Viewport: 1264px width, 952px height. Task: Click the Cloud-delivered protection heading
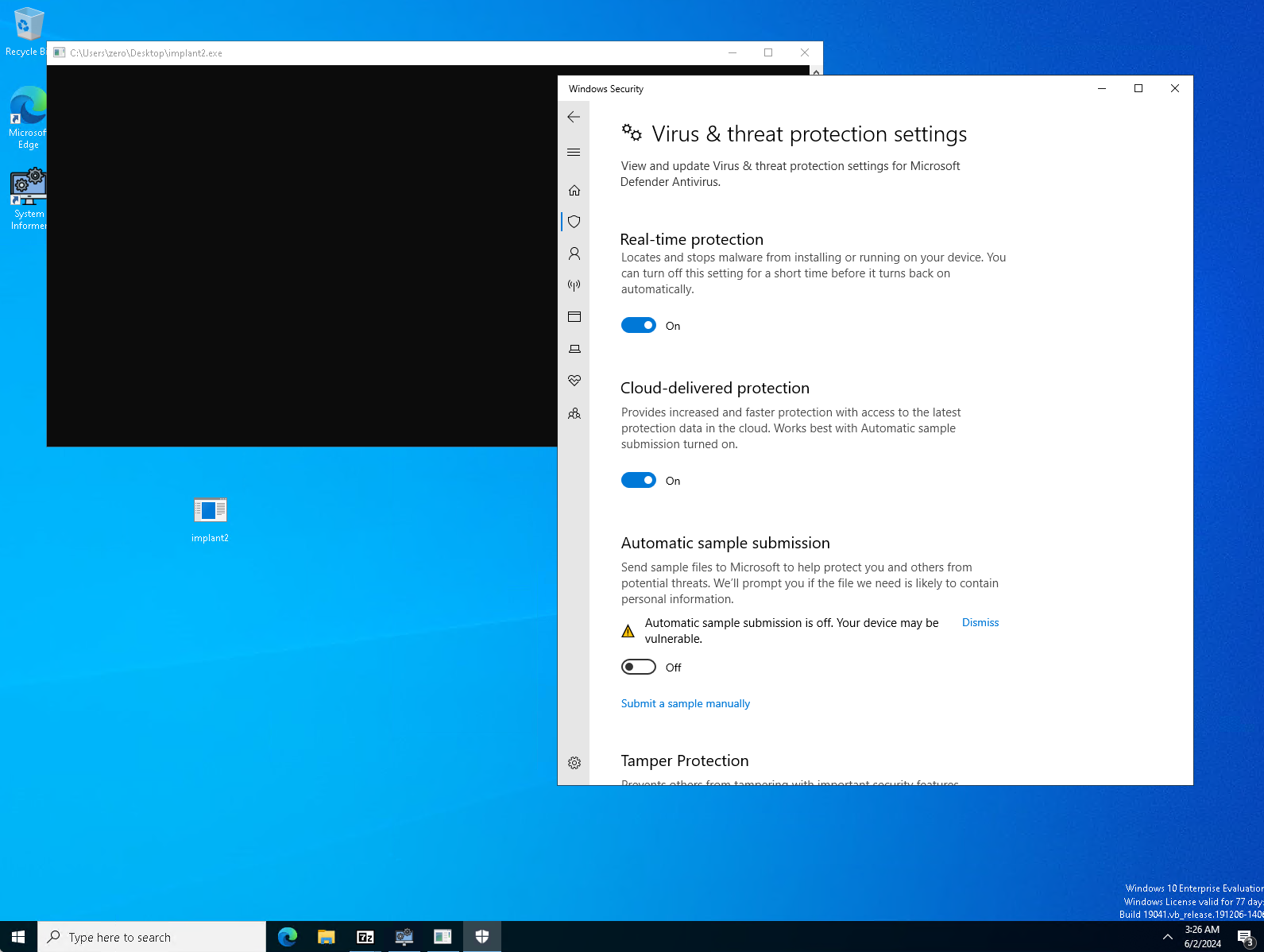(x=715, y=388)
